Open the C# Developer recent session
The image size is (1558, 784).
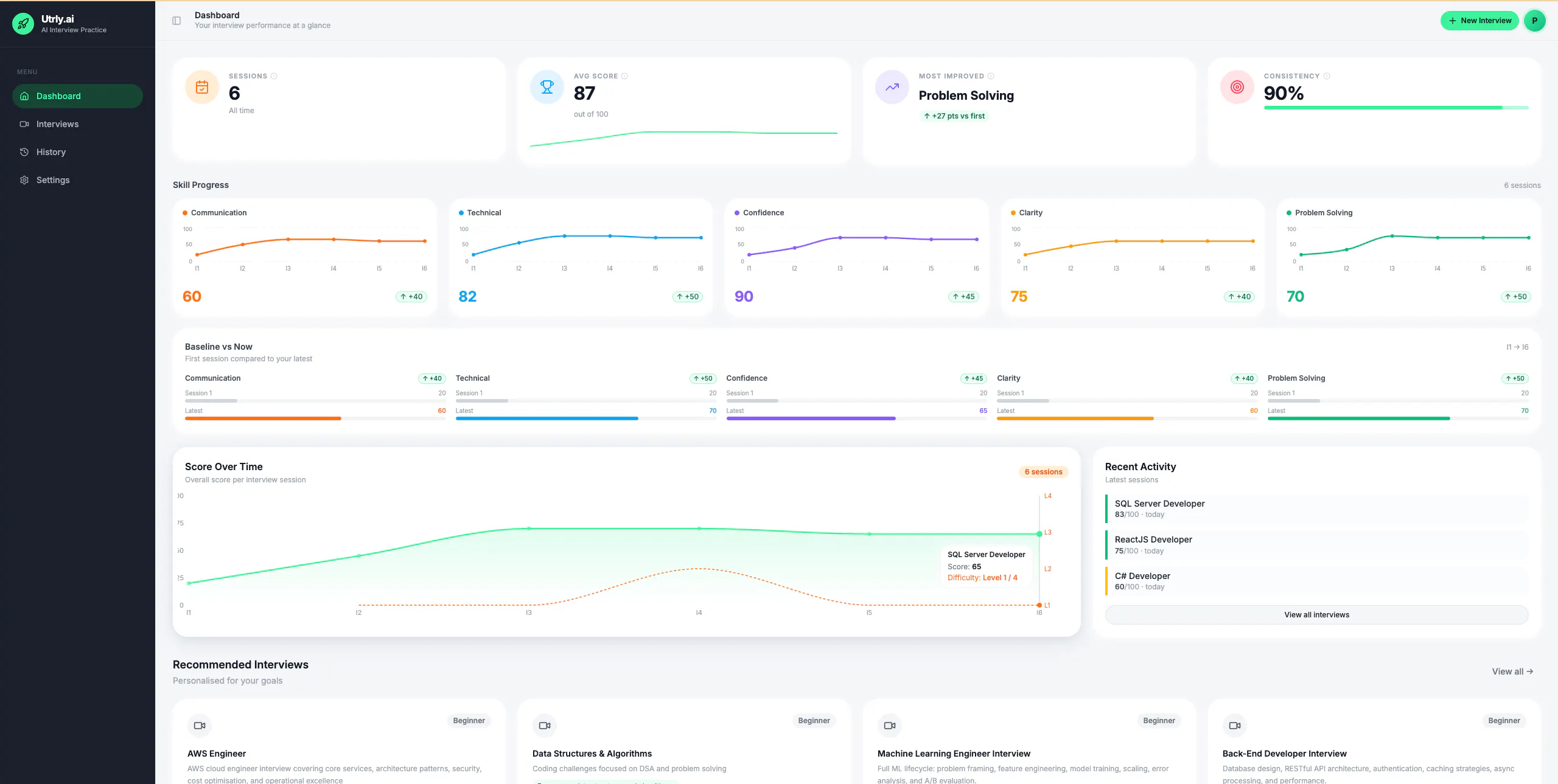pos(1316,581)
